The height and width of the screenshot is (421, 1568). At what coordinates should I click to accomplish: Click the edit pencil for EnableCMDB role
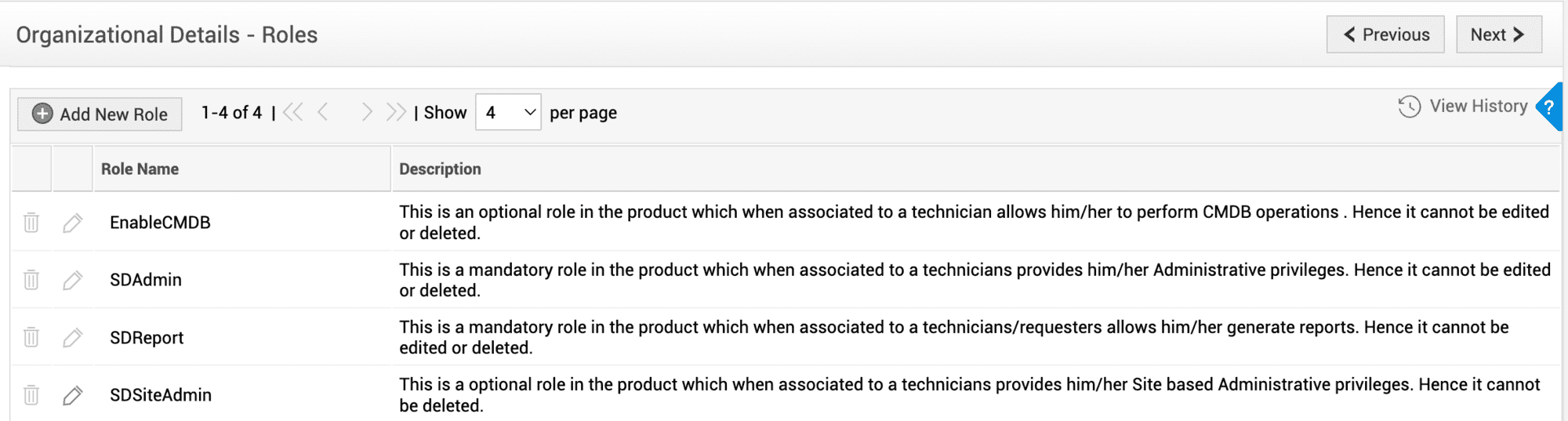coord(73,223)
